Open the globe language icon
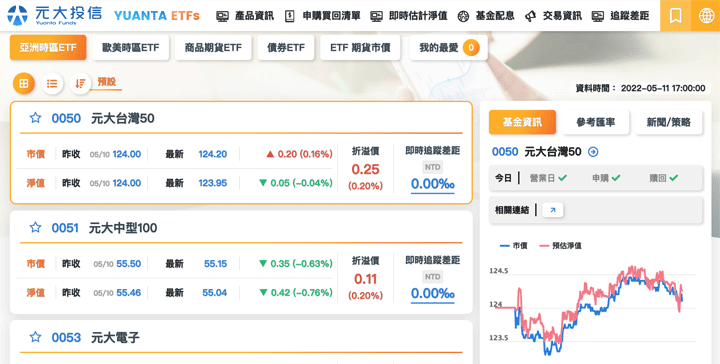 pyautogui.click(x=706, y=16)
